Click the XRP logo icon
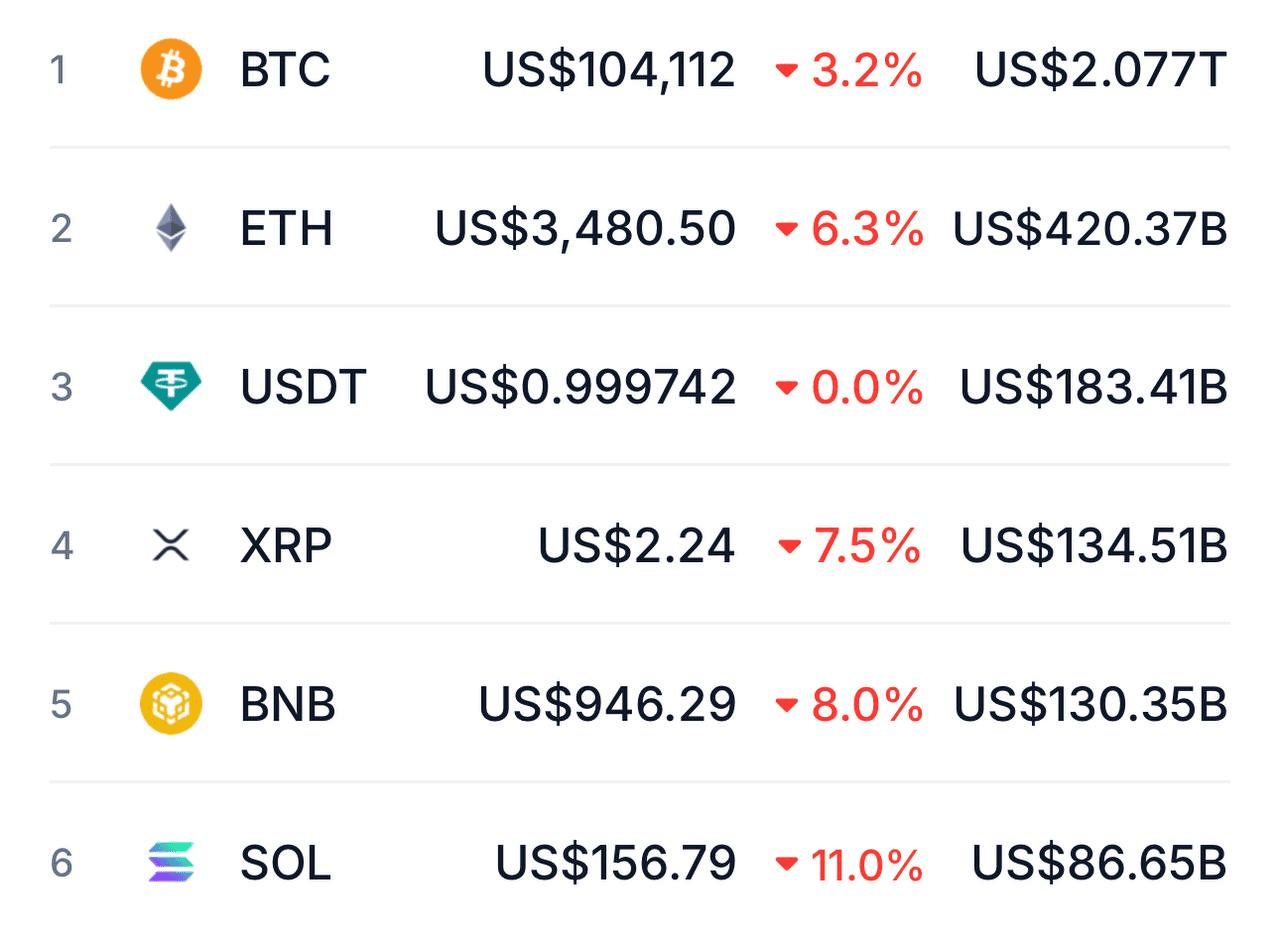 pyautogui.click(x=171, y=545)
